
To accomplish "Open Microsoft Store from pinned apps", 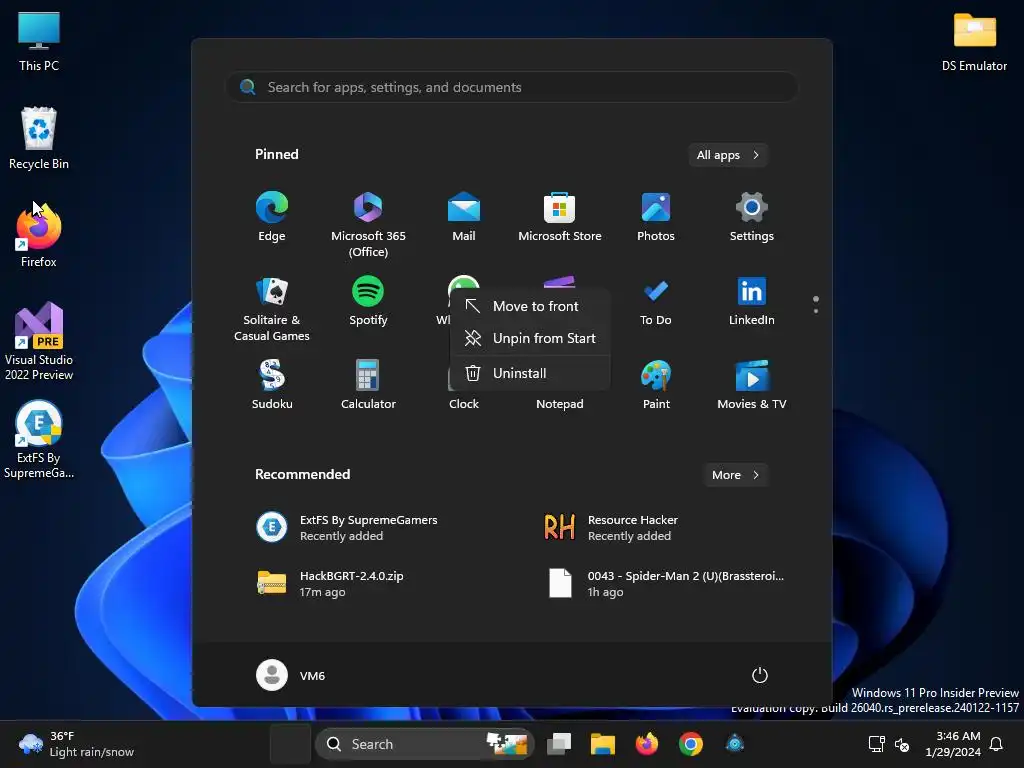I will tap(560, 217).
